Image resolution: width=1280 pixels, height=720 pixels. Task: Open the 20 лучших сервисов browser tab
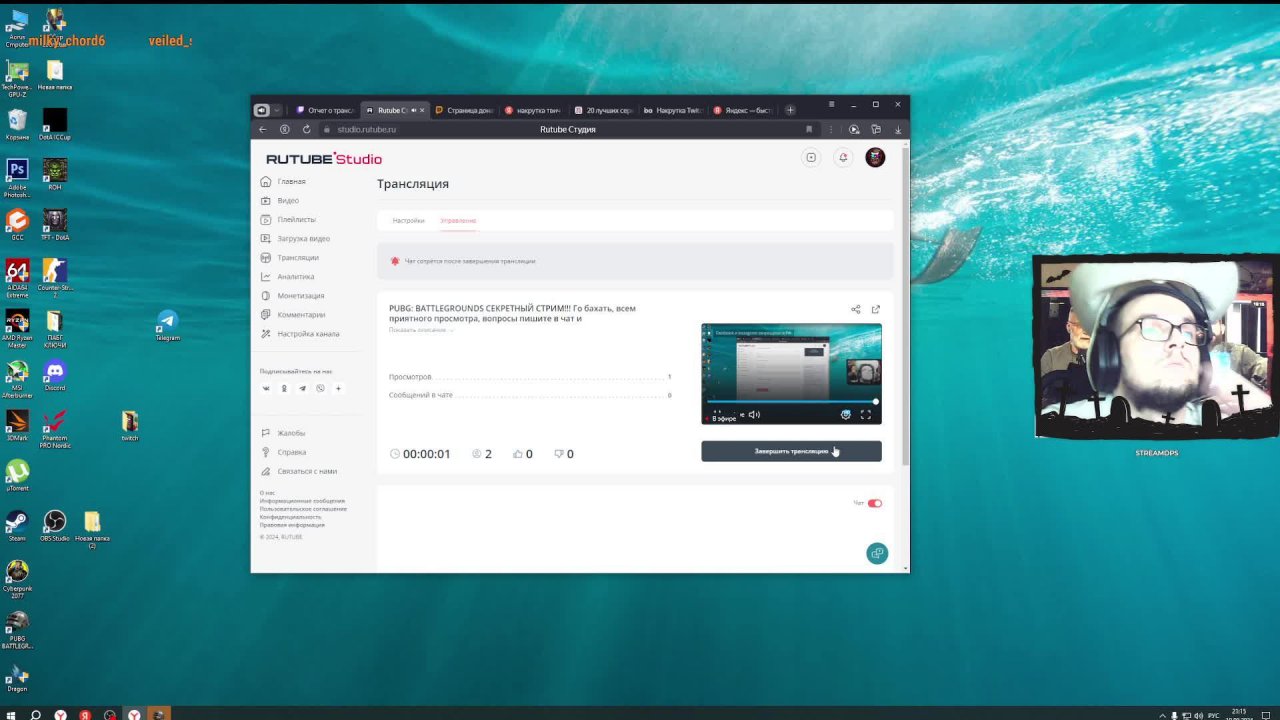point(603,110)
